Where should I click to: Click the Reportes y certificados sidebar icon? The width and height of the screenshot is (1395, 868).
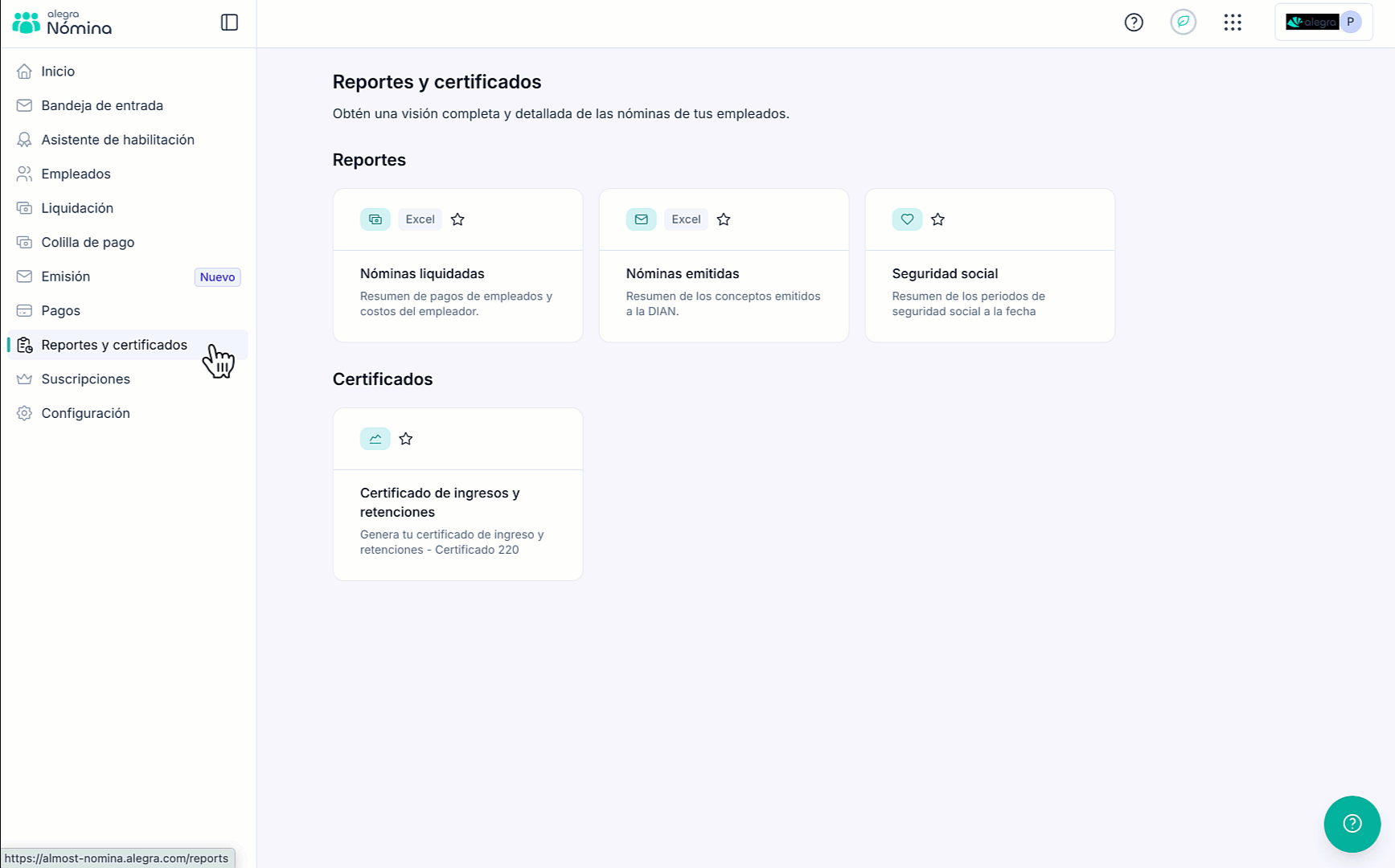coord(24,345)
